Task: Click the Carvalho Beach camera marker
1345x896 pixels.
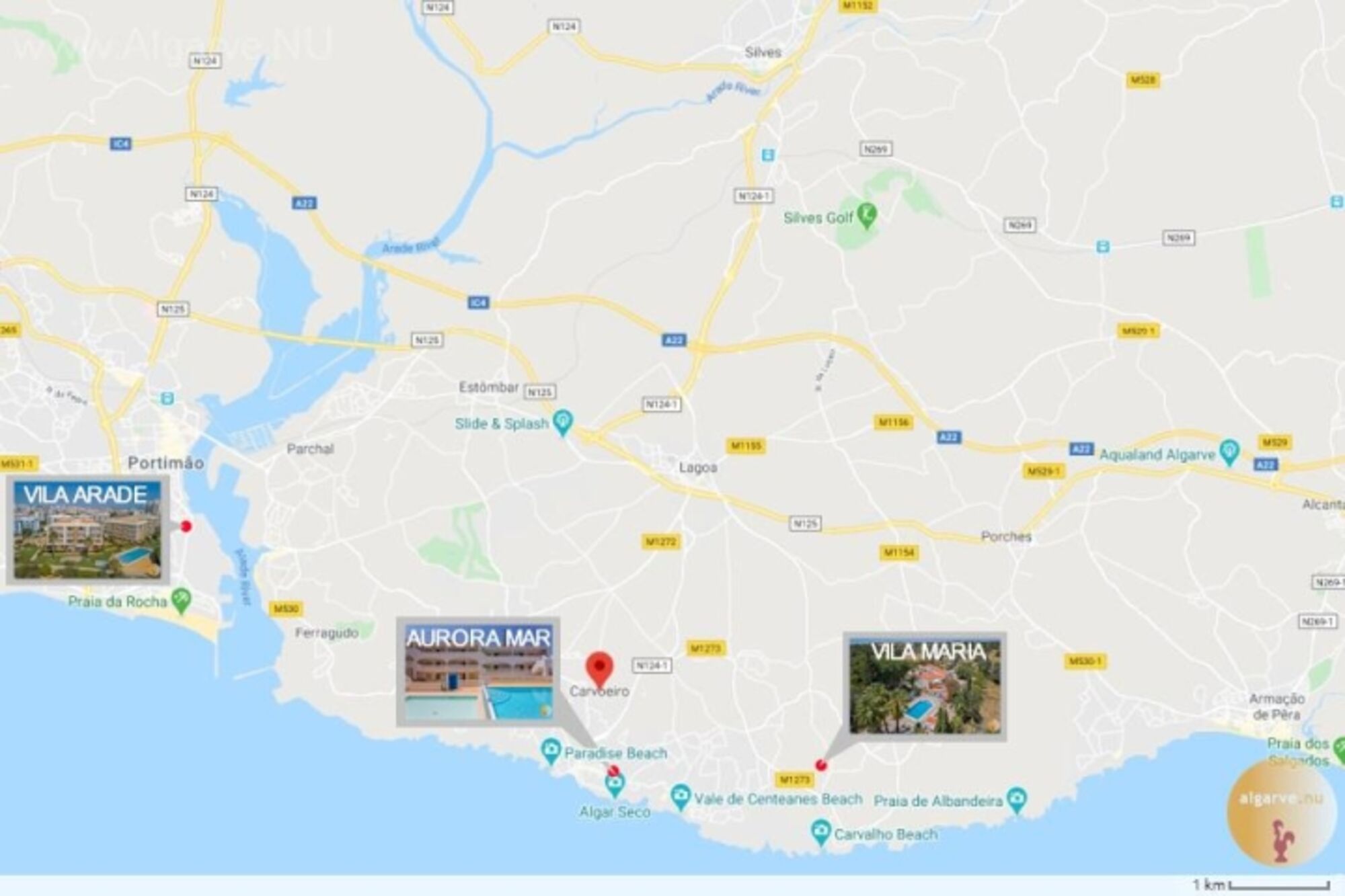Action: tap(820, 833)
